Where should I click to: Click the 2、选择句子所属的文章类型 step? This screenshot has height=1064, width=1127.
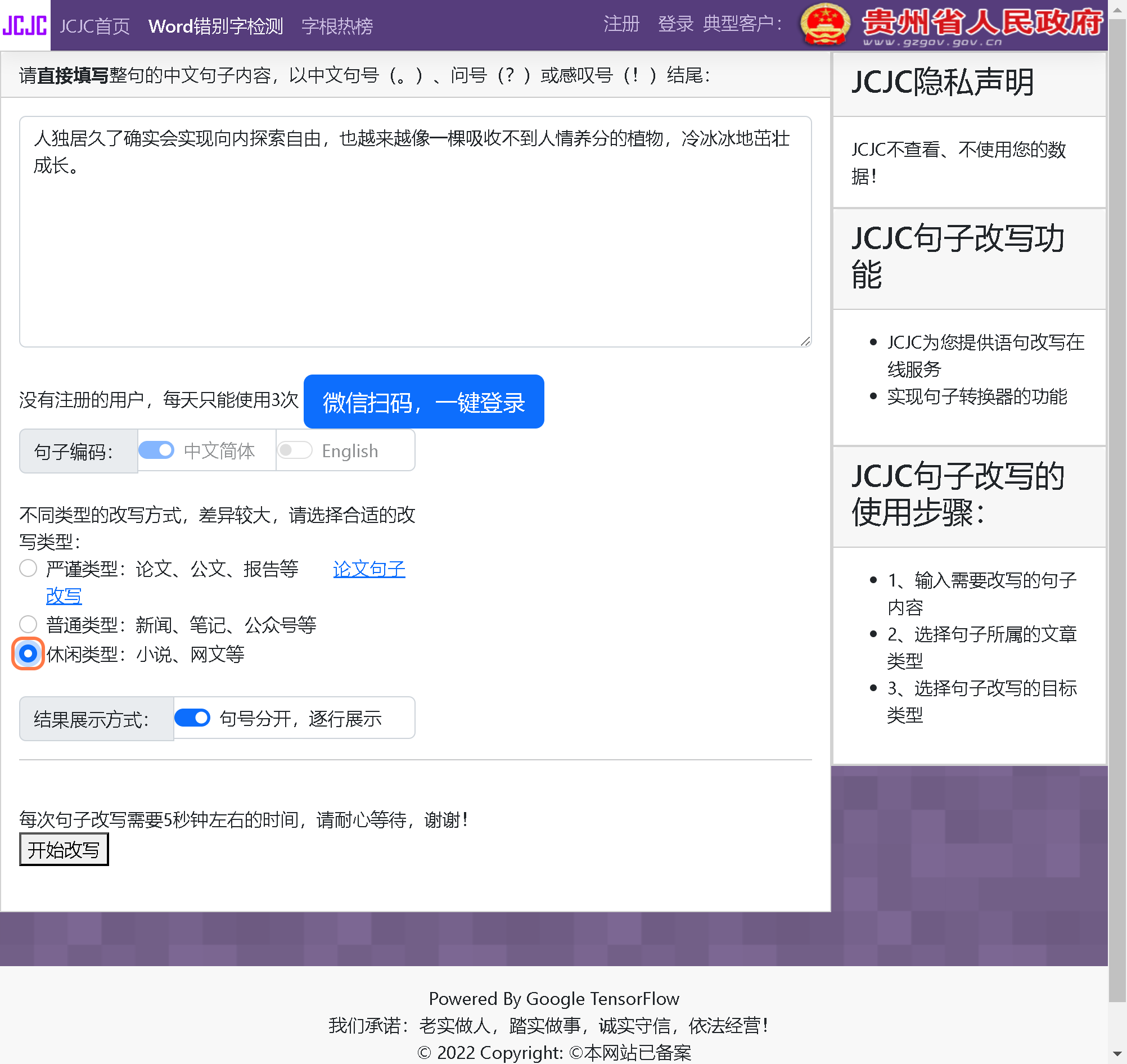coord(982,647)
